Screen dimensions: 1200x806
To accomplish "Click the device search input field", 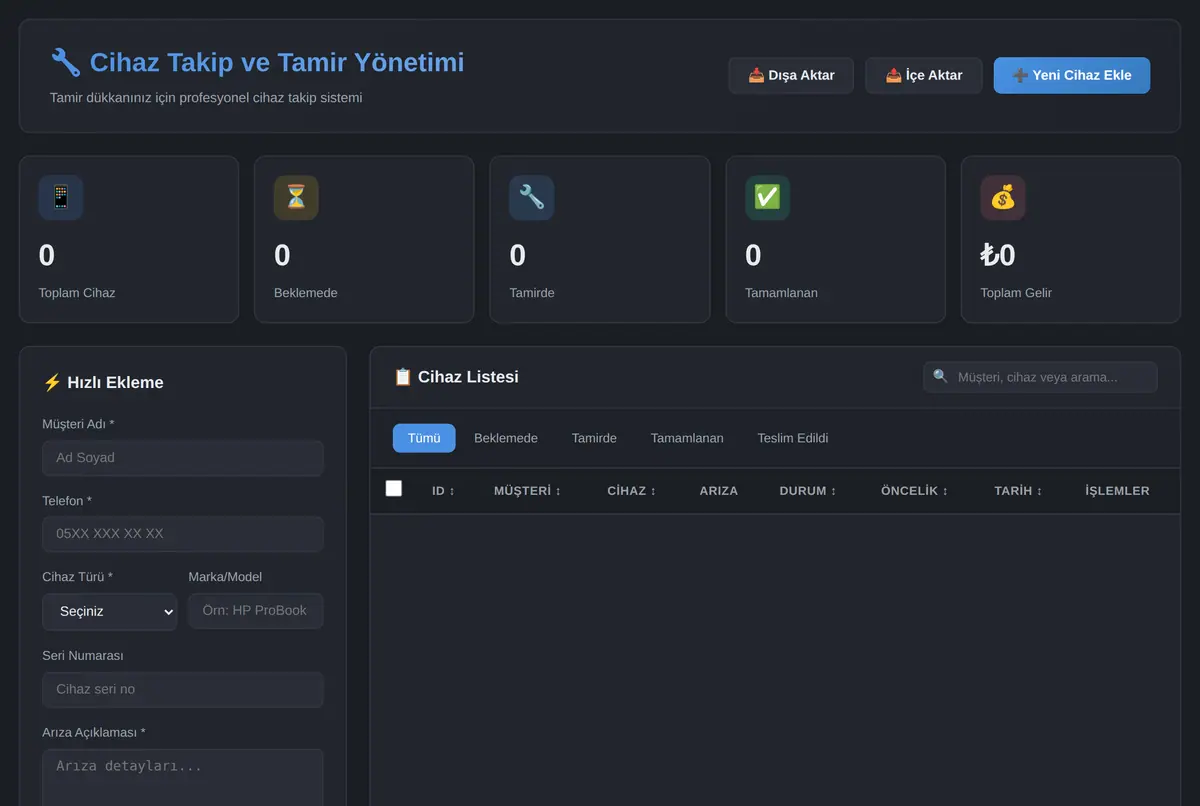I will pos(1040,377).
